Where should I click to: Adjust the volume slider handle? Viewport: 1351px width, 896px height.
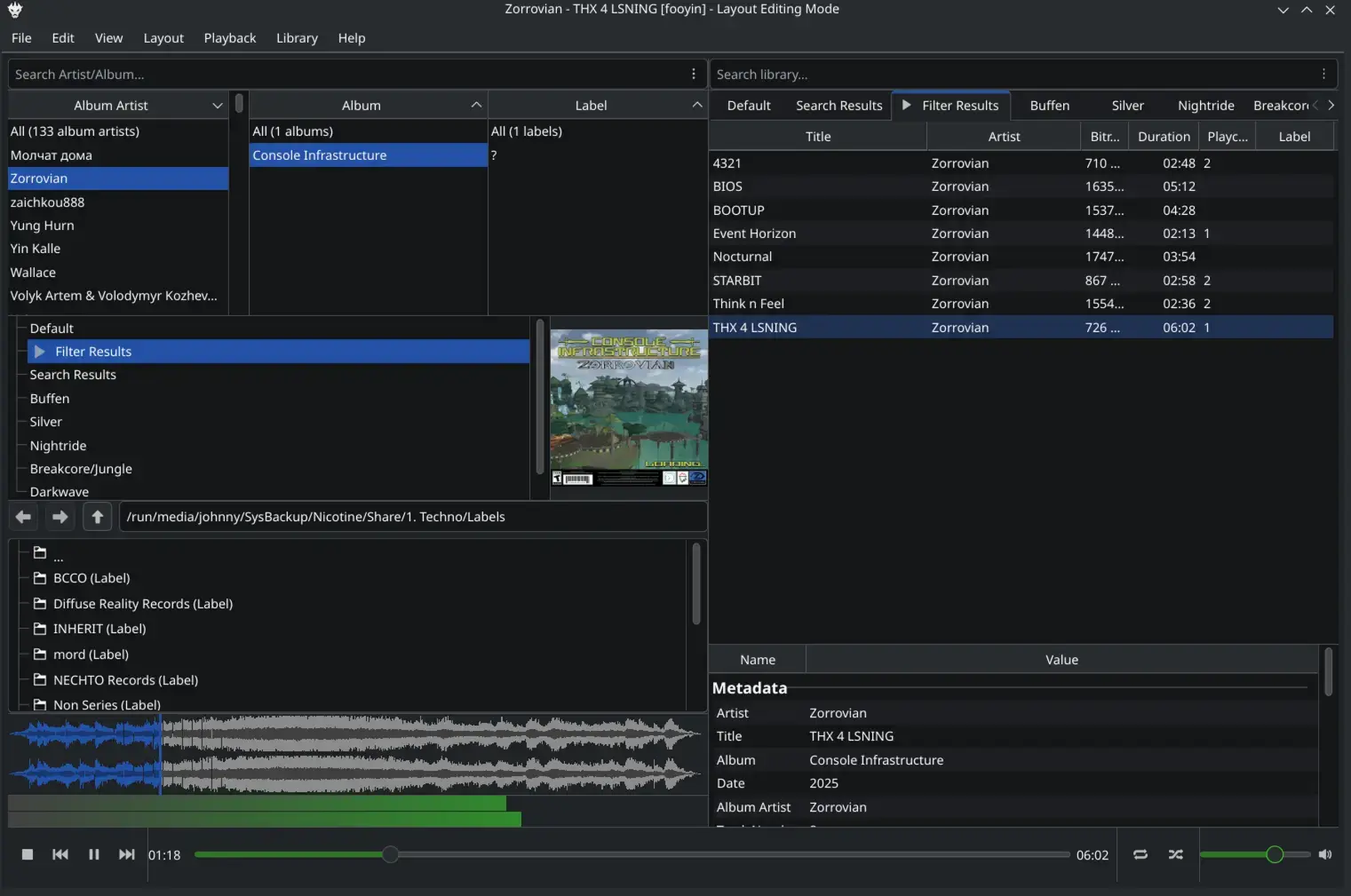pos(1275,854)
